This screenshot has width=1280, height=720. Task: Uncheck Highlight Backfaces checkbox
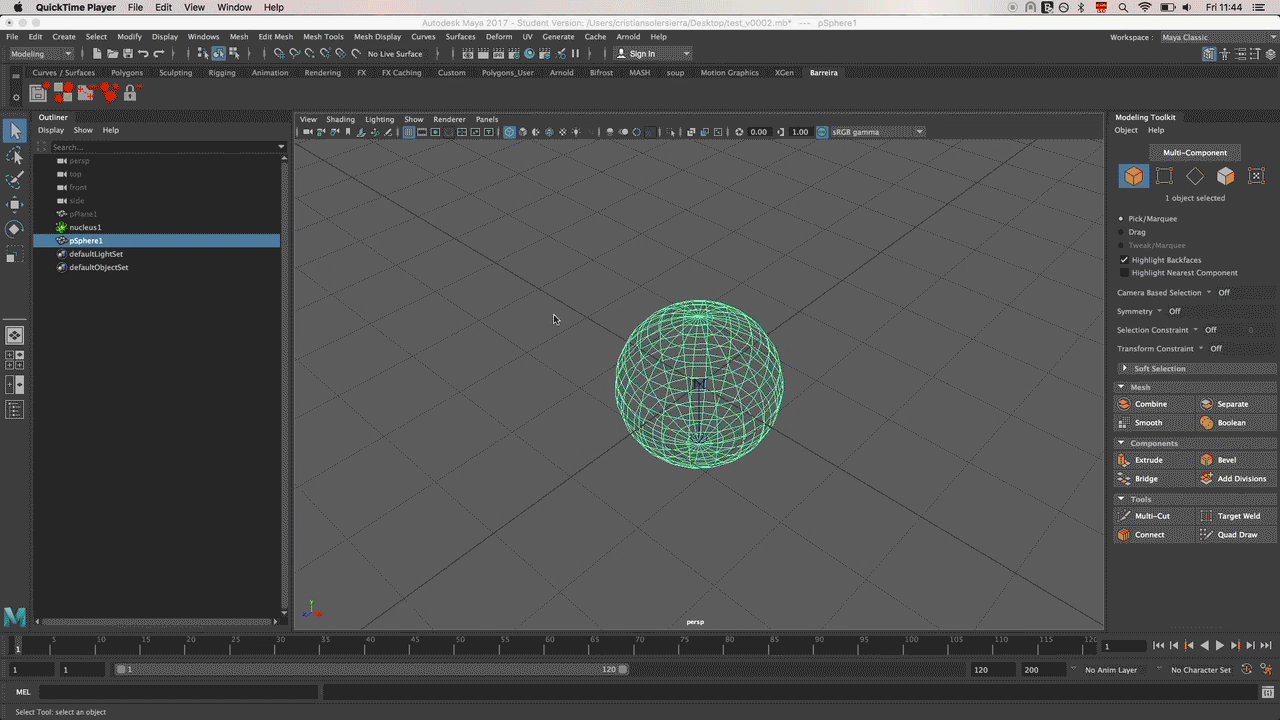1124,260
